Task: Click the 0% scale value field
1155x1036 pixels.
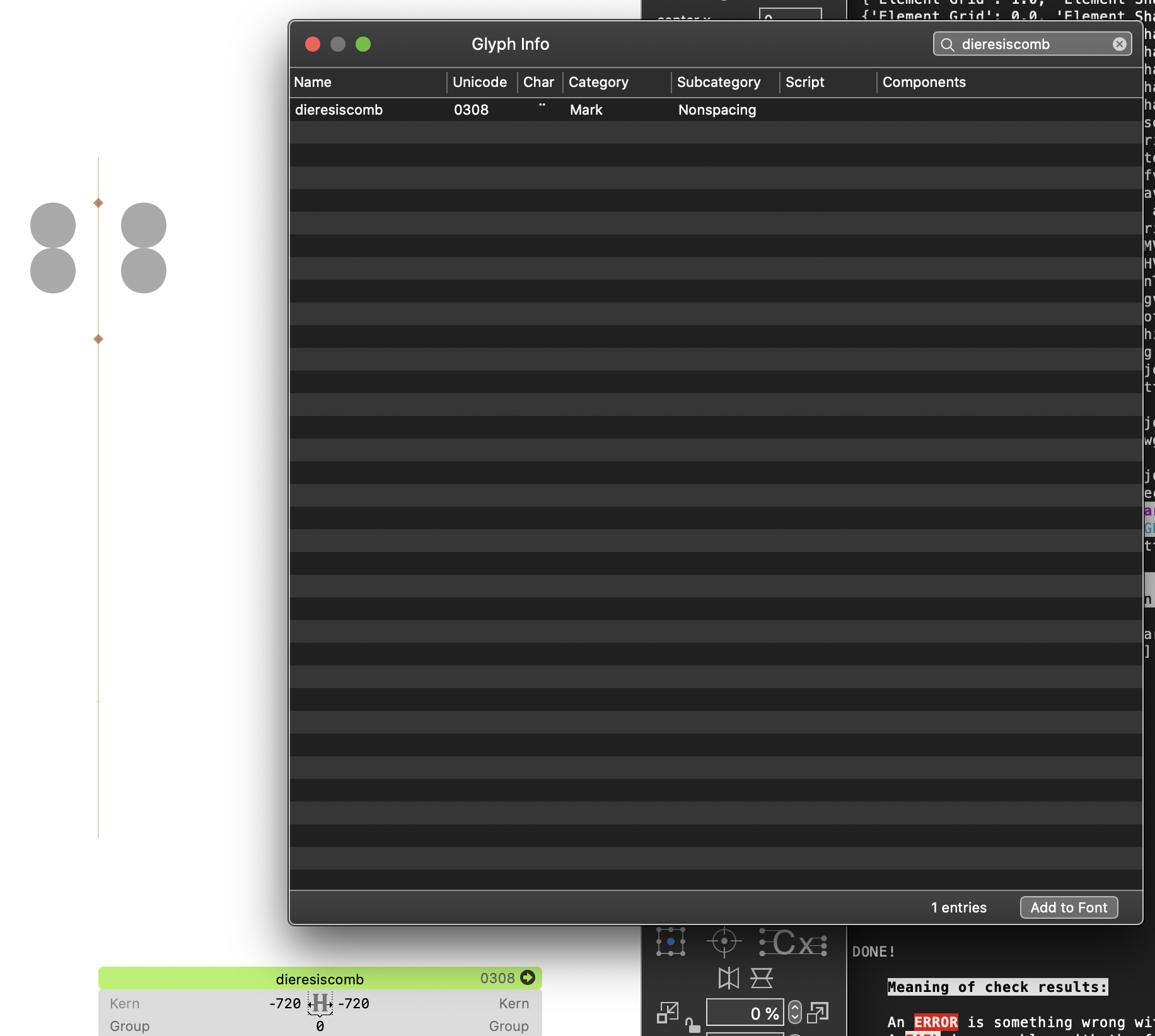Action: [x=745, y=1013]
